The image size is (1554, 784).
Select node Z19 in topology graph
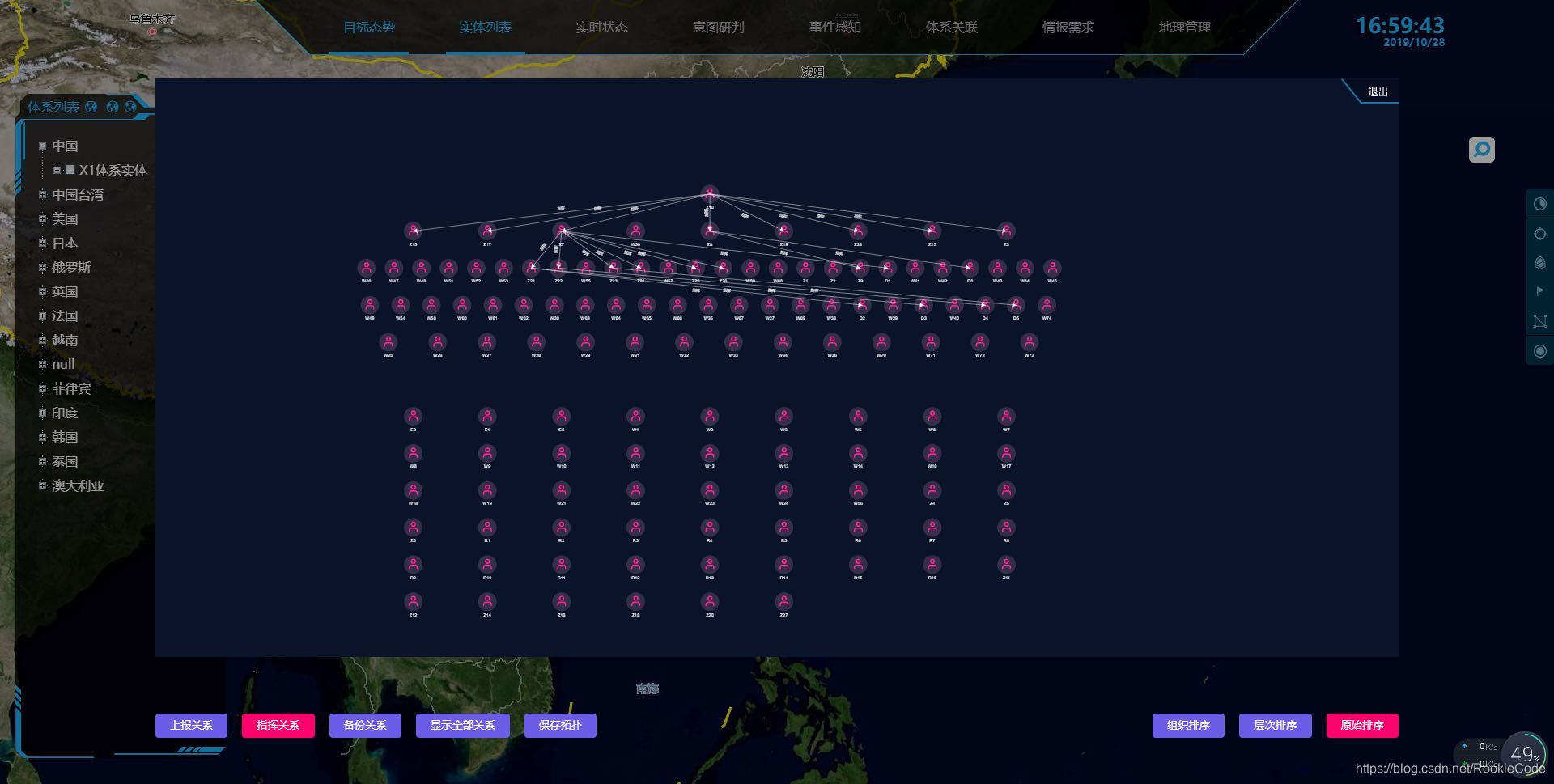pos(783,231)
